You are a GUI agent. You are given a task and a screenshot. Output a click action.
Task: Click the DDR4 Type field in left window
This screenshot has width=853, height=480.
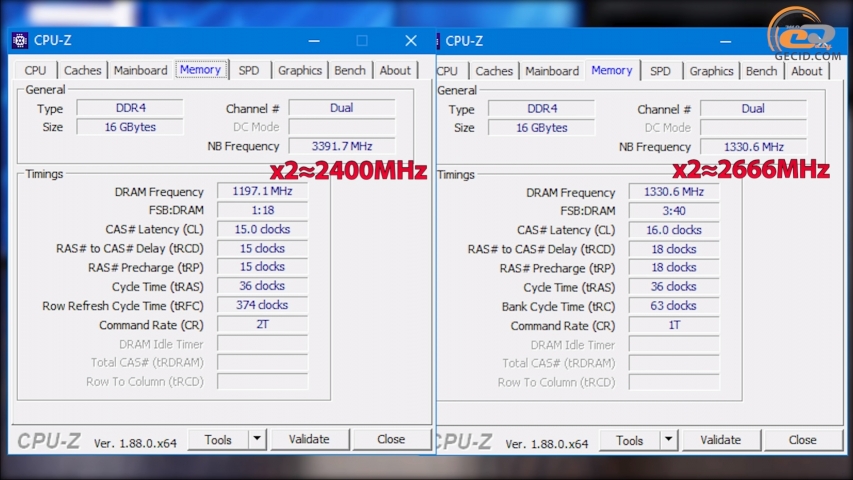[130, 108]
